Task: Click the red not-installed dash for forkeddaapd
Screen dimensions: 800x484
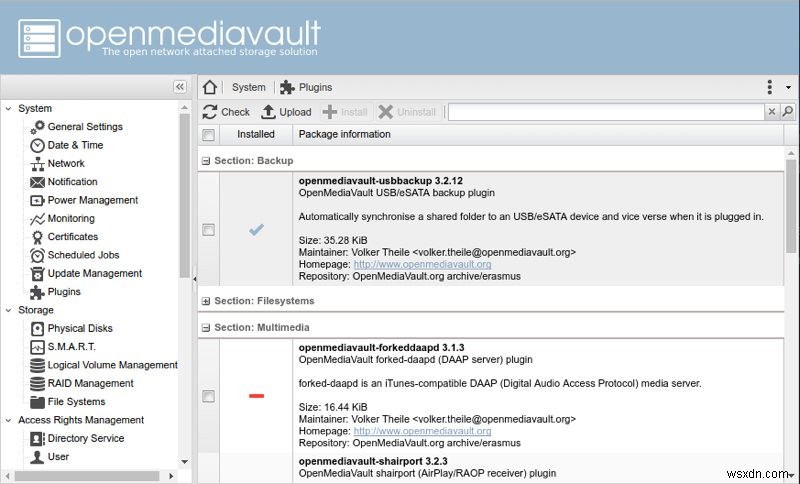Action: tap(256, 396)
